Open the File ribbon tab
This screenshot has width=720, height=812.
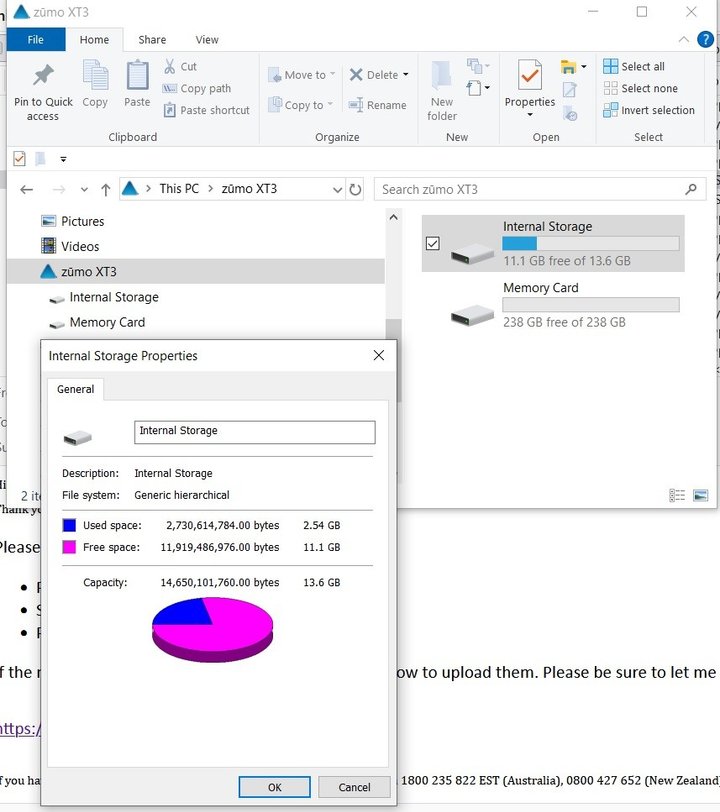coord(36,39)
